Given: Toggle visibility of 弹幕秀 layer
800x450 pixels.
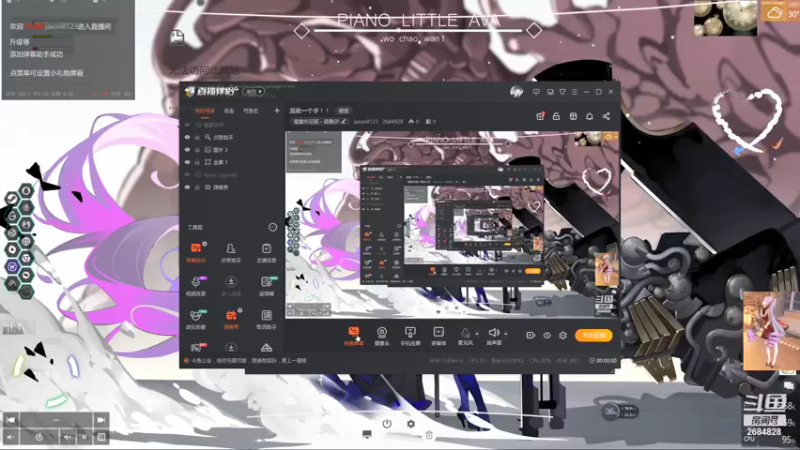Looking at the screenshot, I should click(x=187, y=187).
